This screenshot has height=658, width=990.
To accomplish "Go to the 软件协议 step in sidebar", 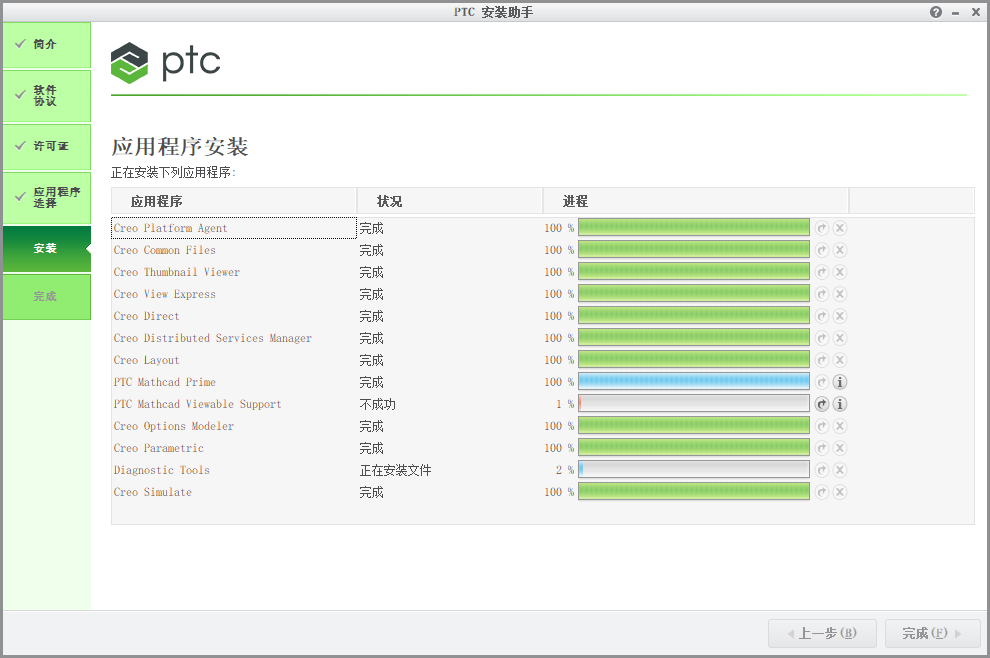I will pos(47,95).
